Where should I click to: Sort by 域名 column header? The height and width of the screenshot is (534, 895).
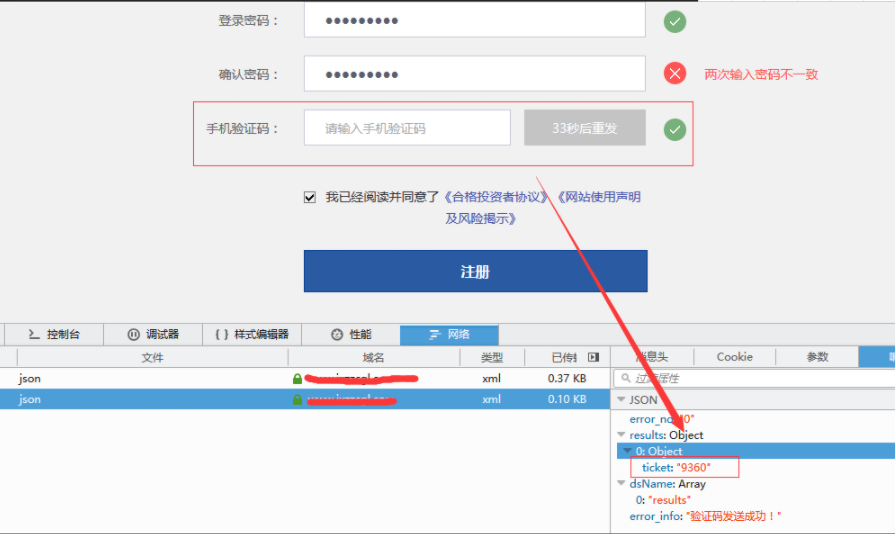click(373, 358)
